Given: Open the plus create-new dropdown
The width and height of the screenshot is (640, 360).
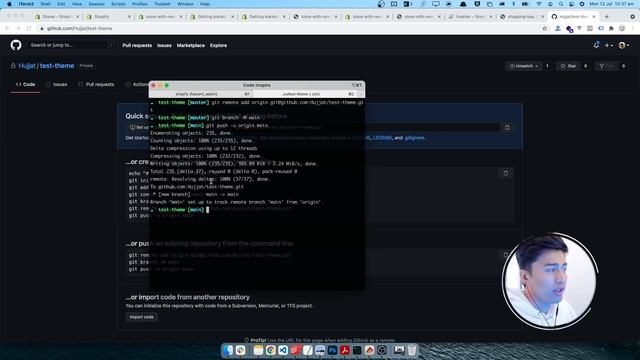Looking at the screenshot, I should click(x=609, y=45).
